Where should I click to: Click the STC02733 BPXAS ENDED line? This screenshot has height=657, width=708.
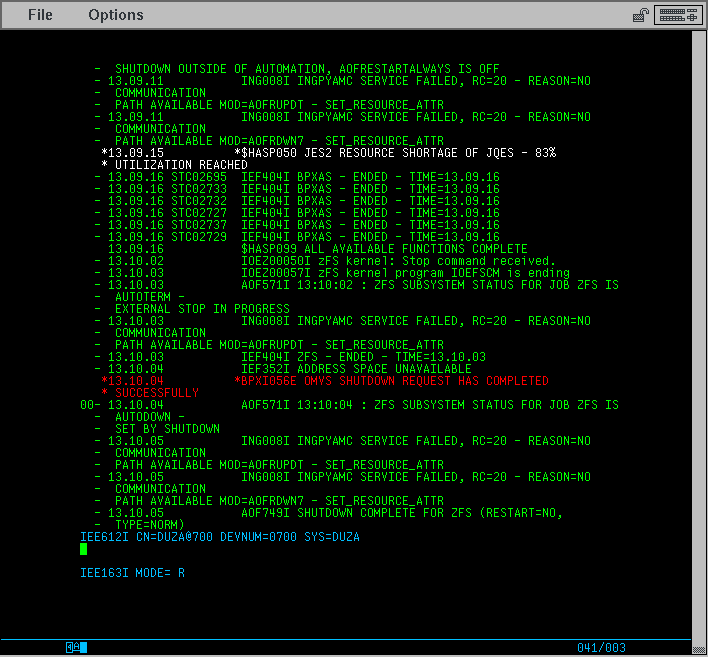pos(297,189)
